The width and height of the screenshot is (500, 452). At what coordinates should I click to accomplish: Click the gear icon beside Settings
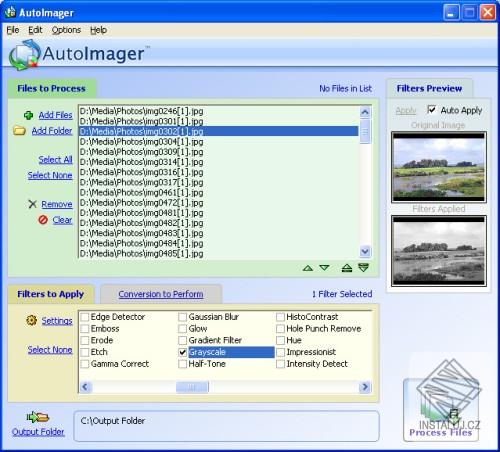[32, 321]
